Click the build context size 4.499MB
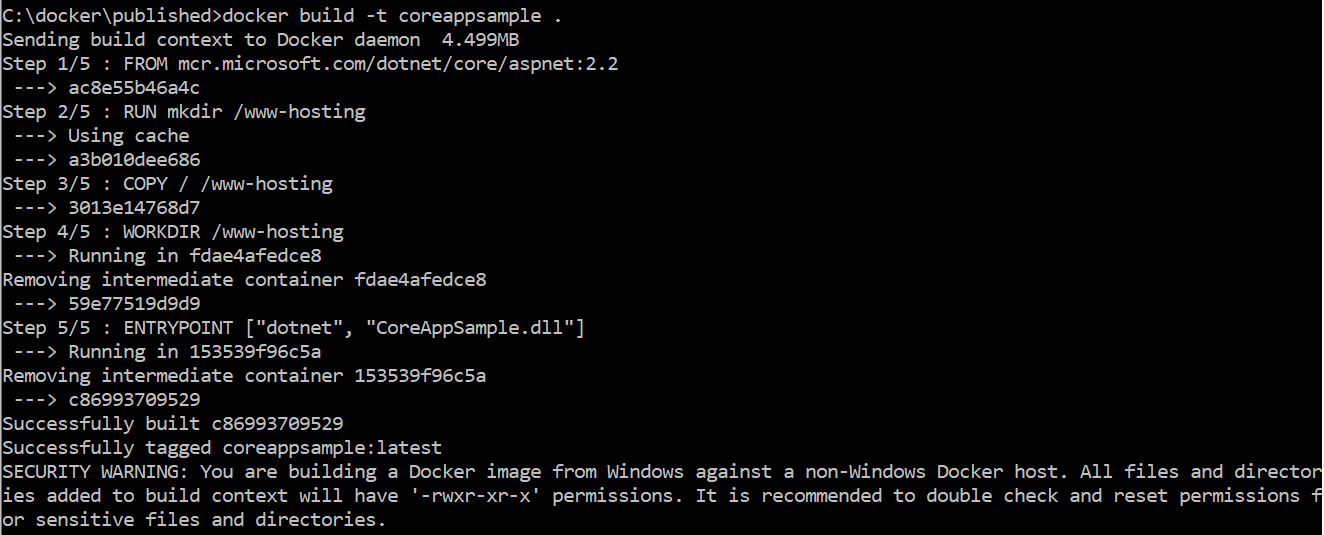This screenshot has height=535, width=1324. 482,40
